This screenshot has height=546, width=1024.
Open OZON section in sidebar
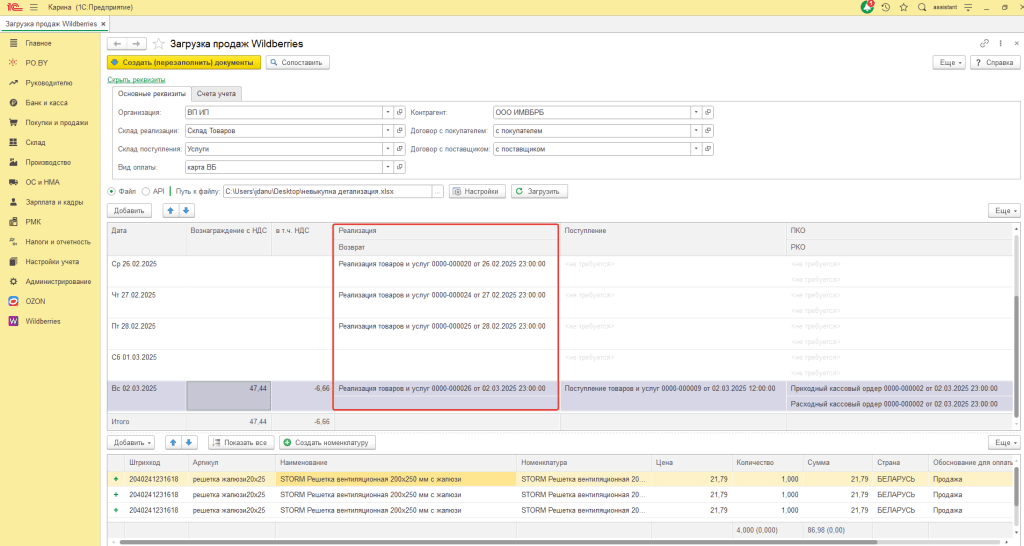(x=35, y=301)
